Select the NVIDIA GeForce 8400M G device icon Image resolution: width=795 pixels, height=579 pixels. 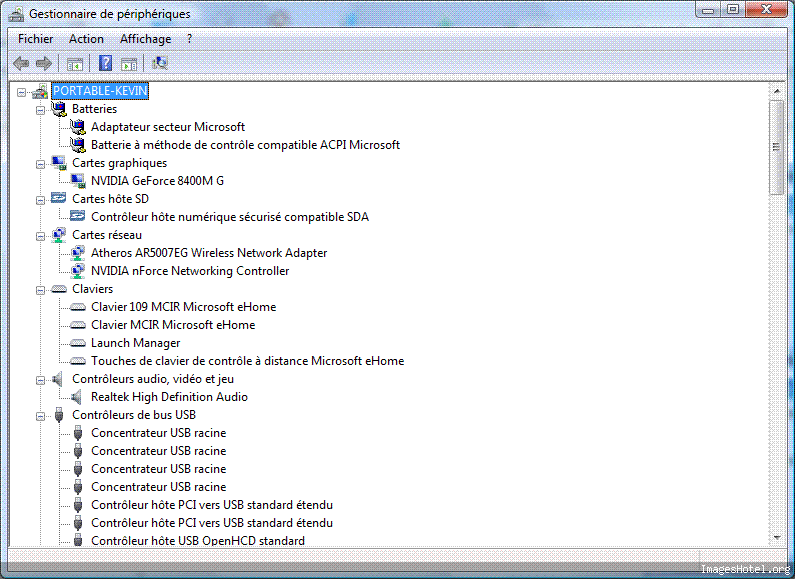[x=78, y=181]
